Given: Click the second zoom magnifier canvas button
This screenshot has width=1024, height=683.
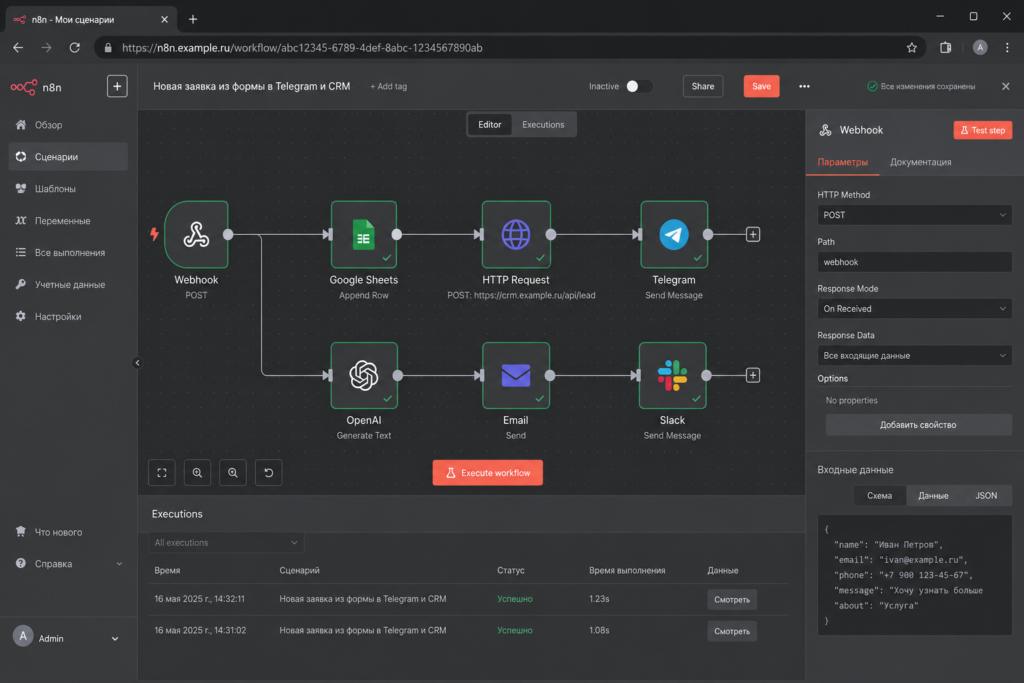Looking at the screenshot, I should click(233, 473).
